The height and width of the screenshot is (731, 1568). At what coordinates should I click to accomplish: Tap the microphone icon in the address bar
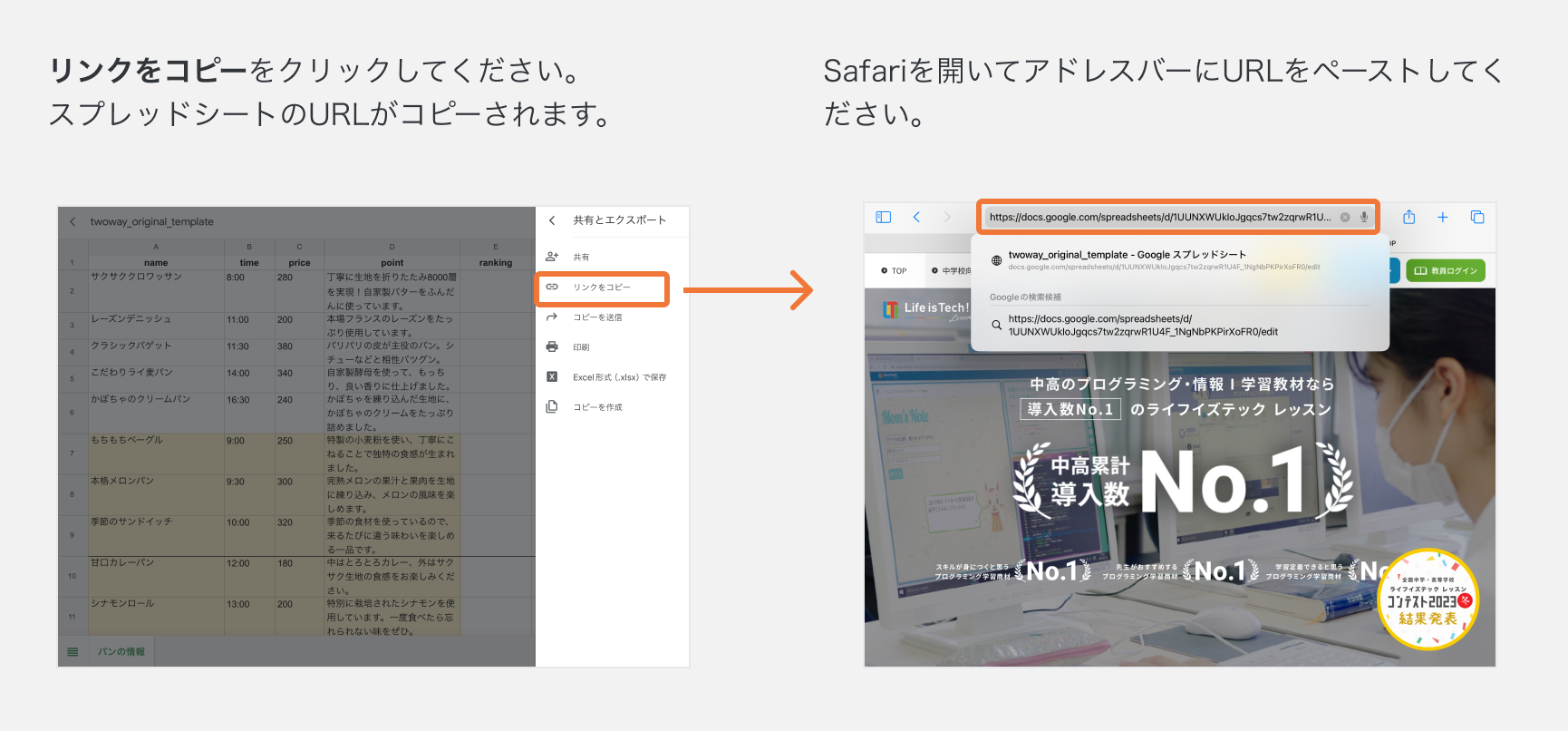1364,218
